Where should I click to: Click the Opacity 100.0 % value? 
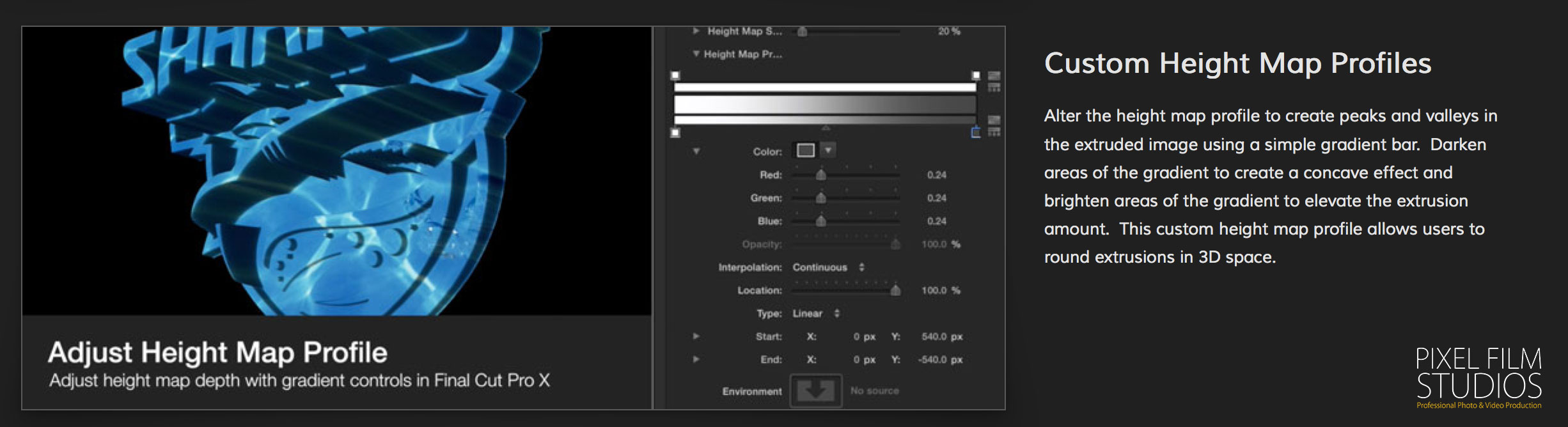pos(941,244)
